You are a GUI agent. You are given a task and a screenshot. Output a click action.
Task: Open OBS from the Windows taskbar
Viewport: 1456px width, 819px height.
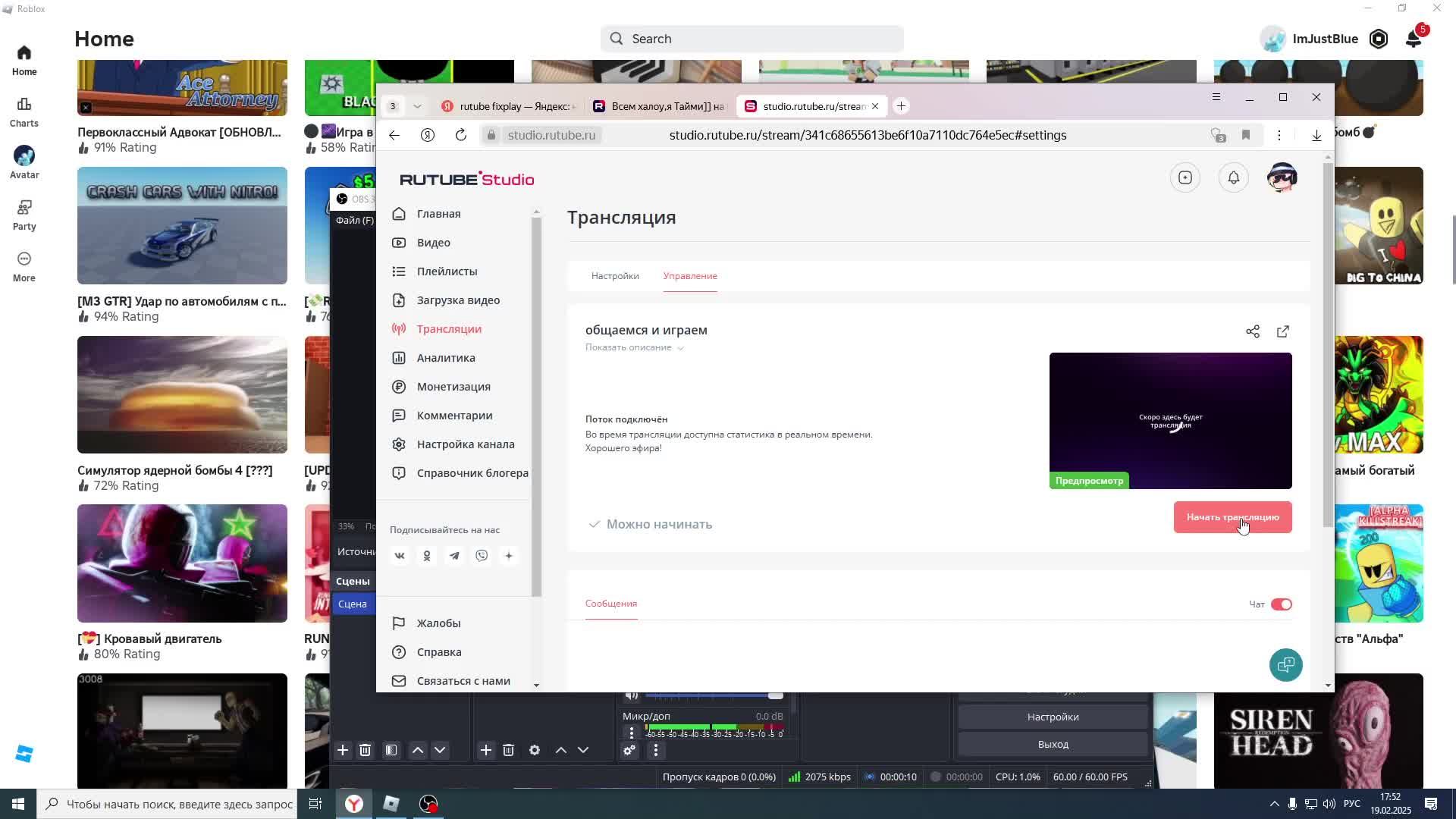428,804
